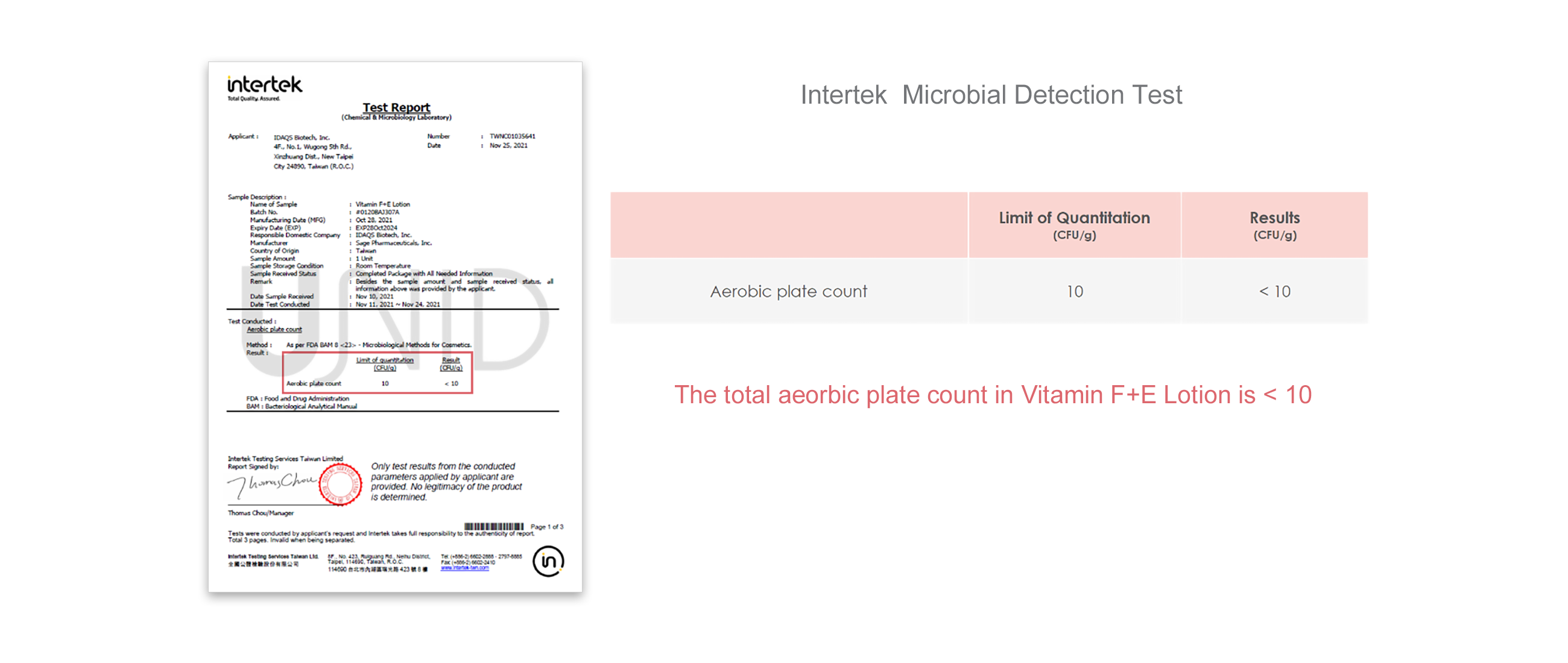
Task: Click the Test Report title heading
Action: [396, 108]
